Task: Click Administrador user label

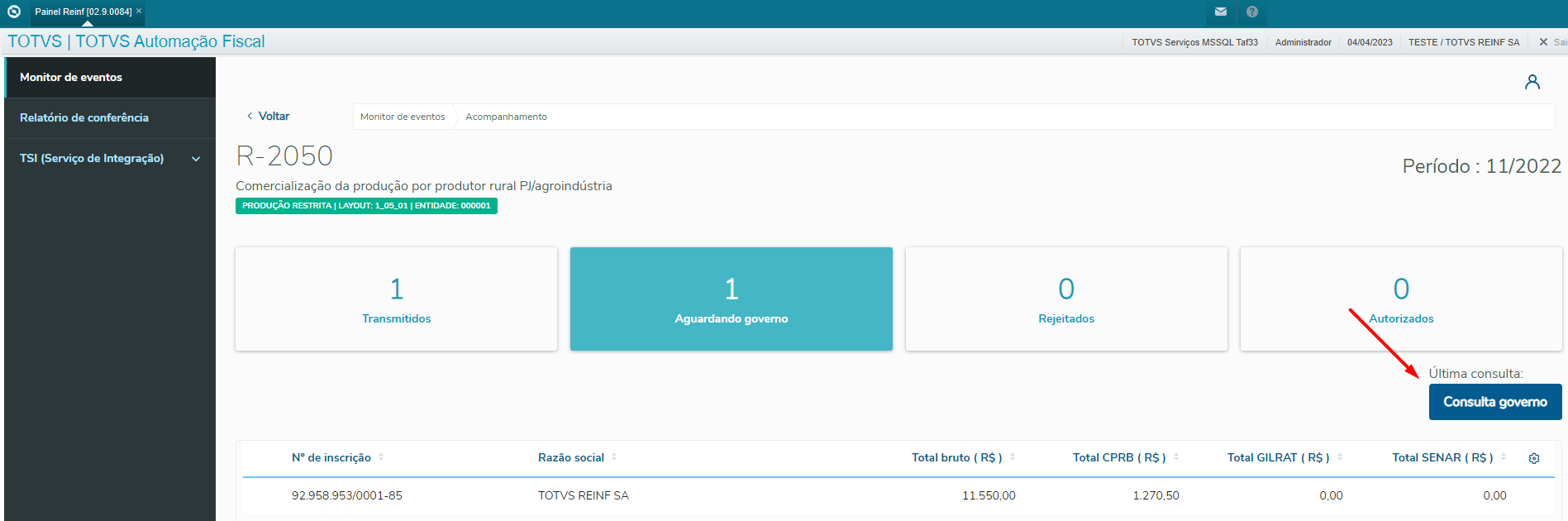Action: [1303, 42]
